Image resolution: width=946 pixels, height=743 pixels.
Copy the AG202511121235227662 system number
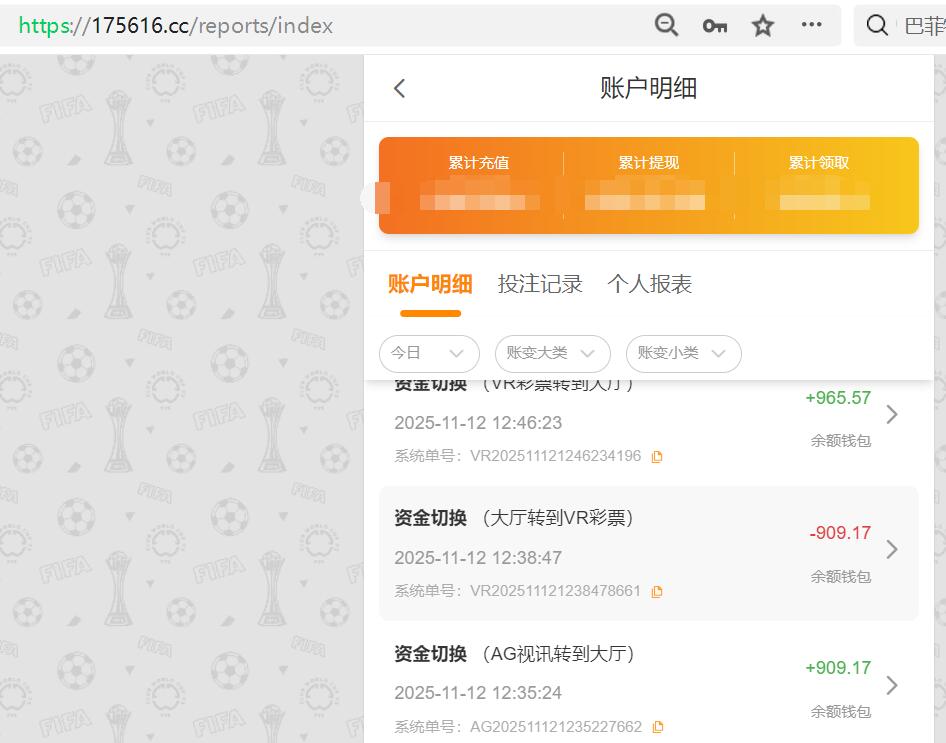(x=656, y=726)
